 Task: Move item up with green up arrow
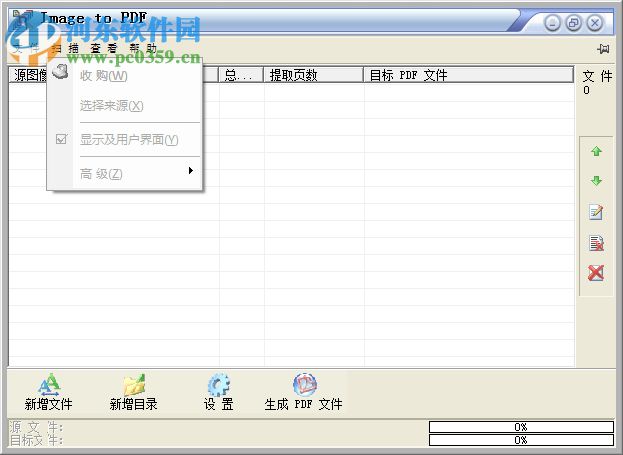point(596,151)
